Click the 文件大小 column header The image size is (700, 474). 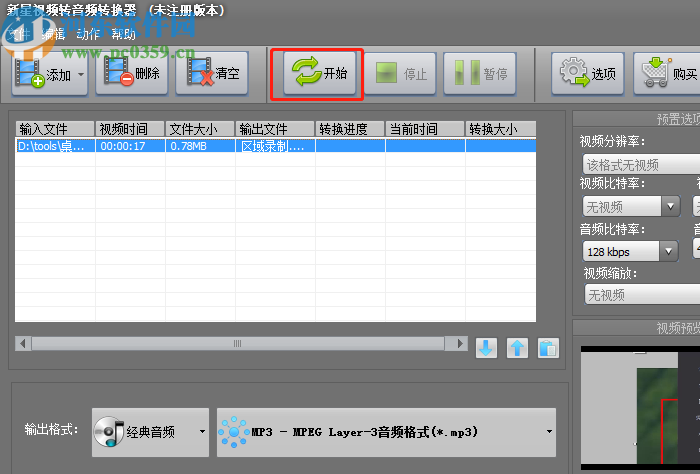(x=200, y=129)
